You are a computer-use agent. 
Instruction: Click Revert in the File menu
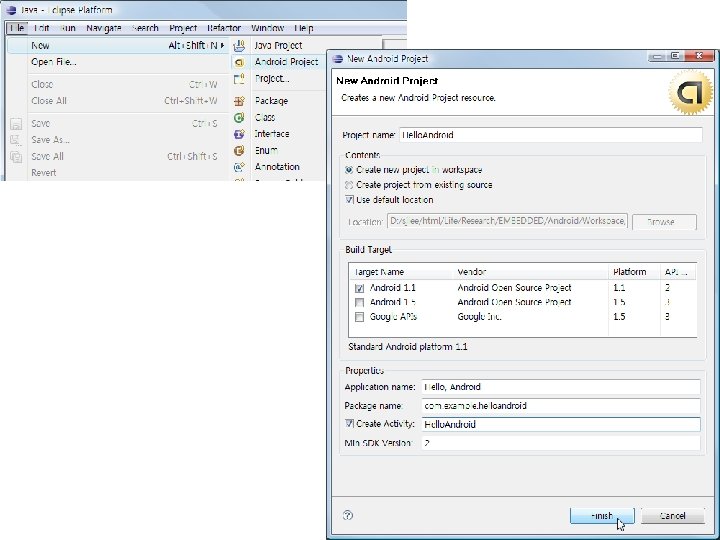44,173
